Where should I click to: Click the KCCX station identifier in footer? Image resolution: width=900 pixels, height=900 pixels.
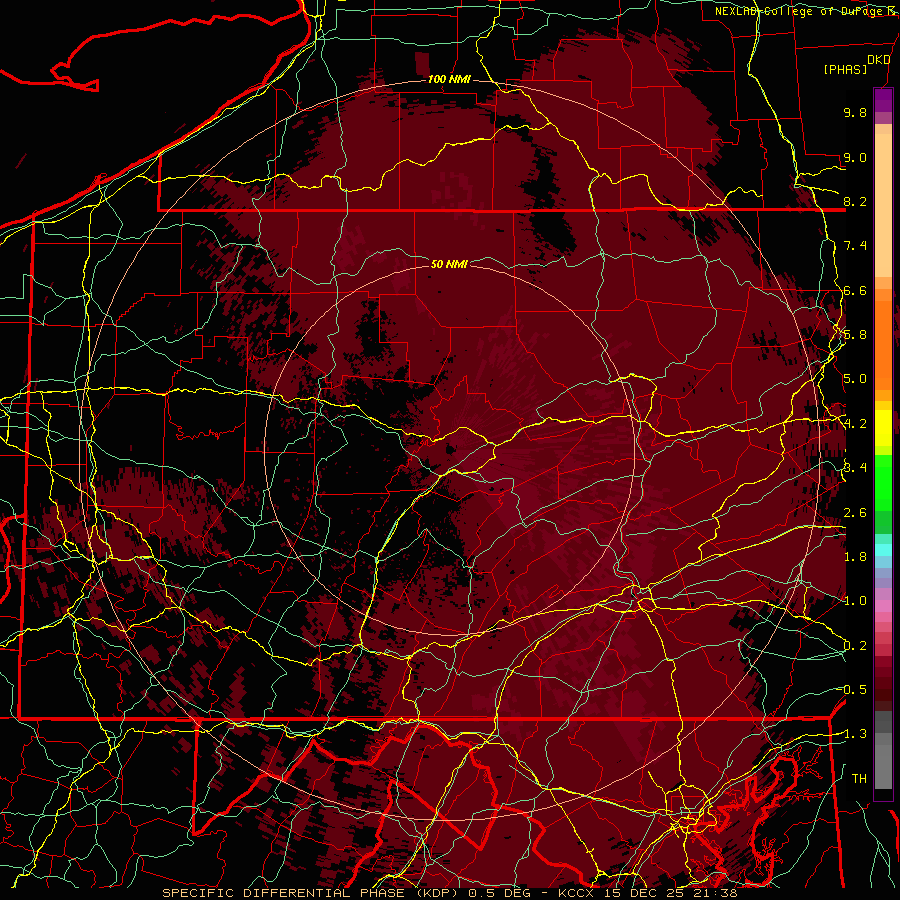[576, 893]
